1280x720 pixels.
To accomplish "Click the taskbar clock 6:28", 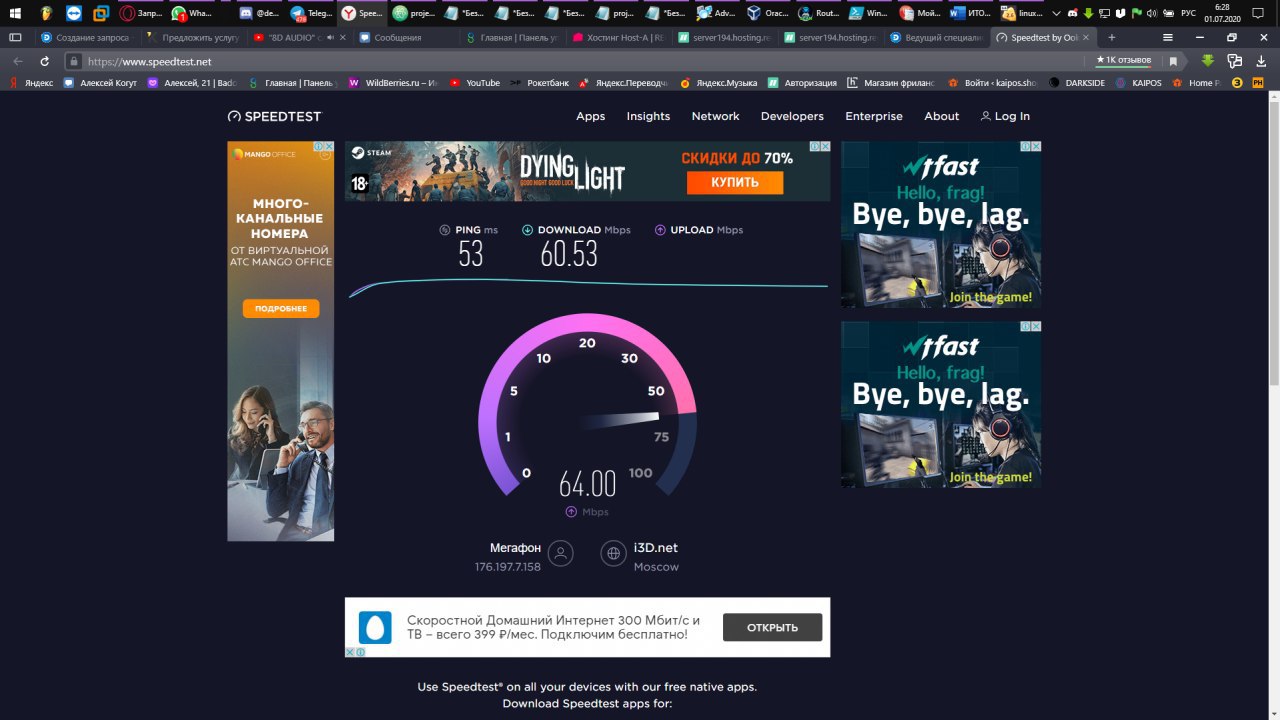I will [1221, 13].
